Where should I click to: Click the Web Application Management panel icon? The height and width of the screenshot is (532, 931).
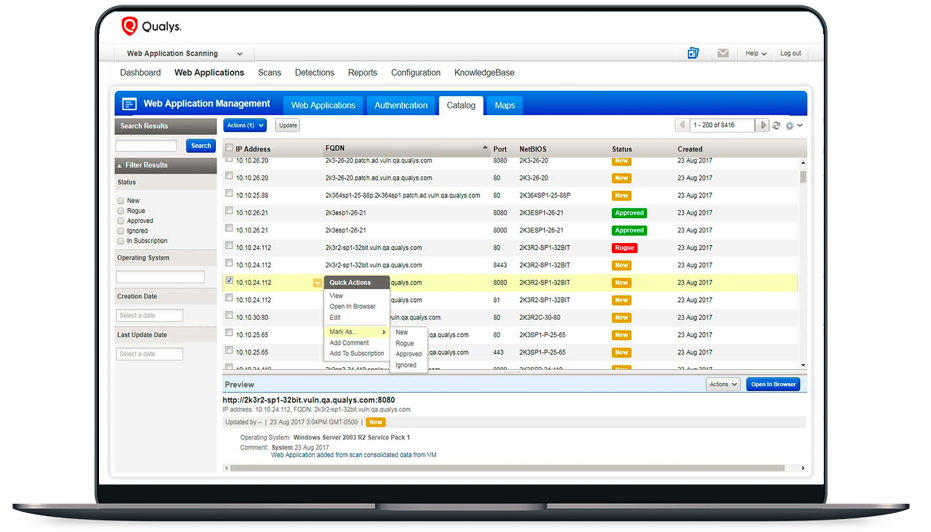point(129,104)
